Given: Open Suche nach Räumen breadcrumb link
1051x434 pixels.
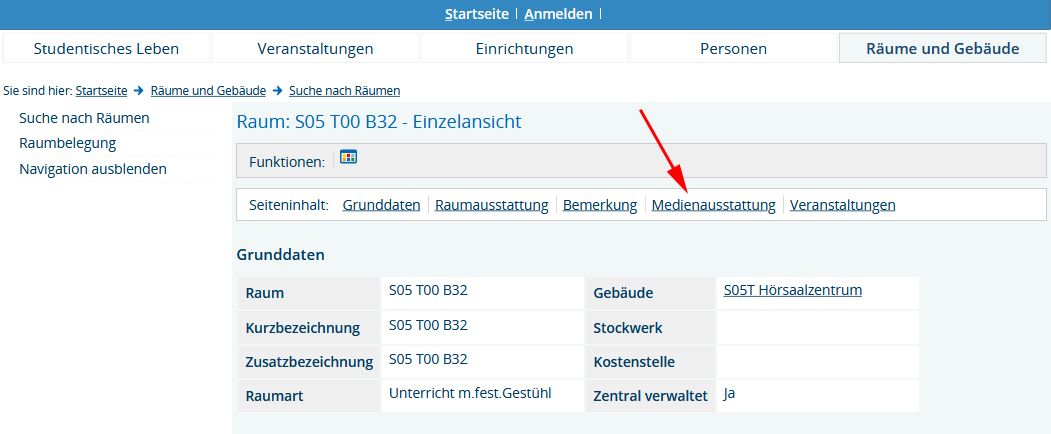Looking at the screenshot, I should click(x=344, y=91).
